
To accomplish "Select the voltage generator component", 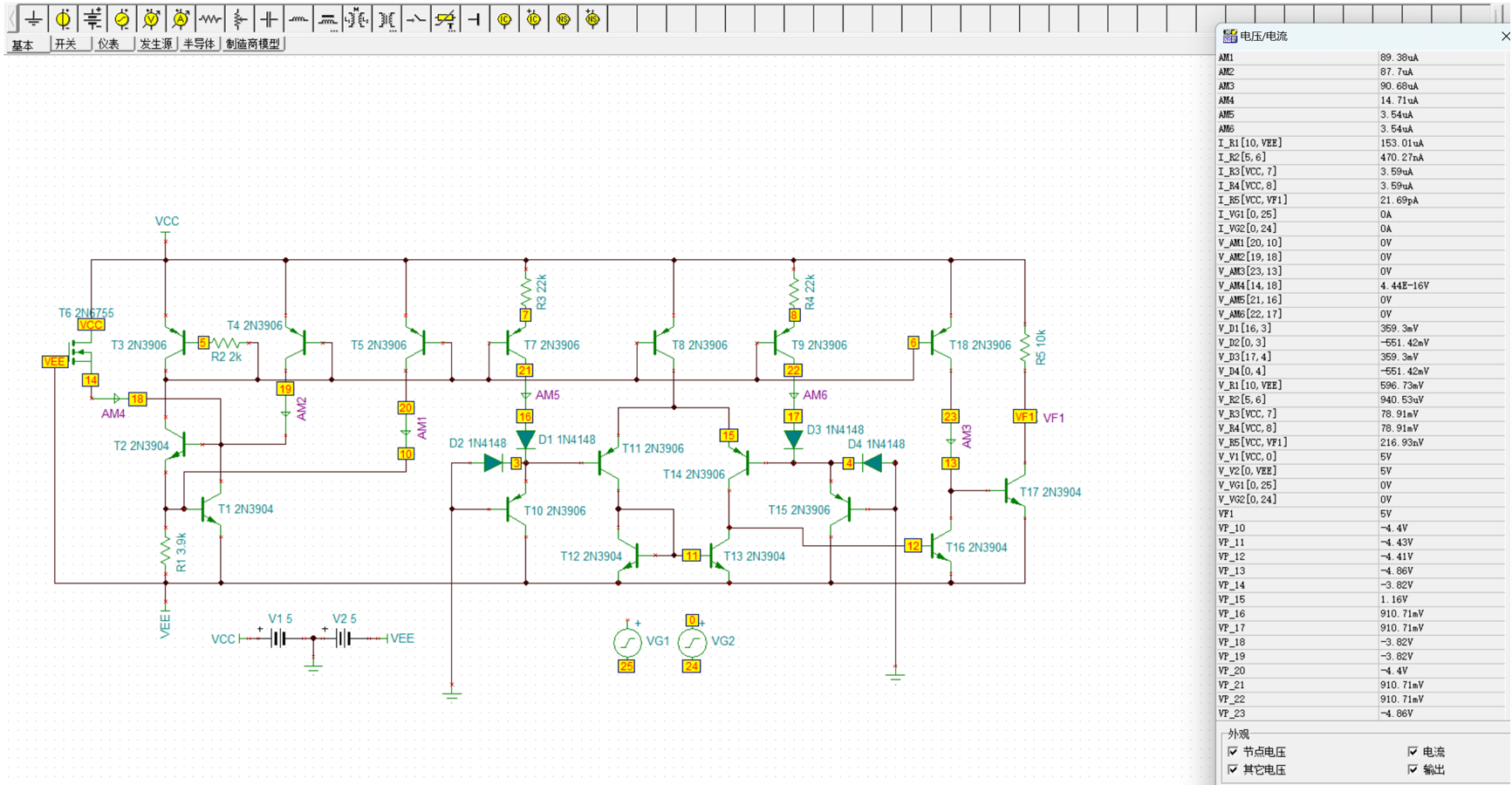I will [x=122, y=18].
